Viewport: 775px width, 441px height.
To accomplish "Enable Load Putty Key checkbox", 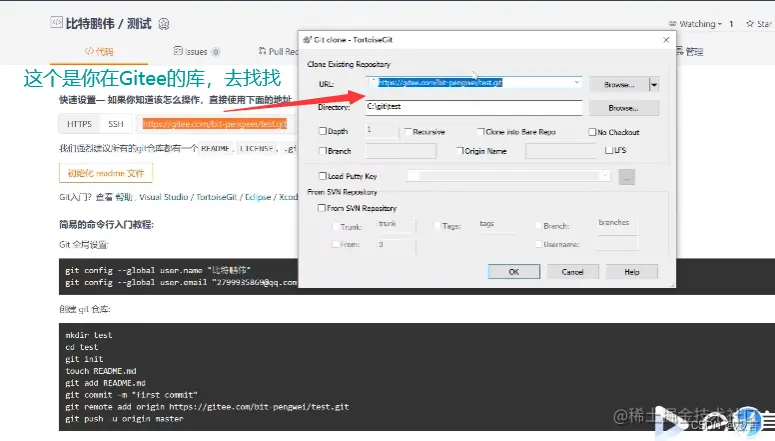I will pyautogui.click(x=323, y=176).
